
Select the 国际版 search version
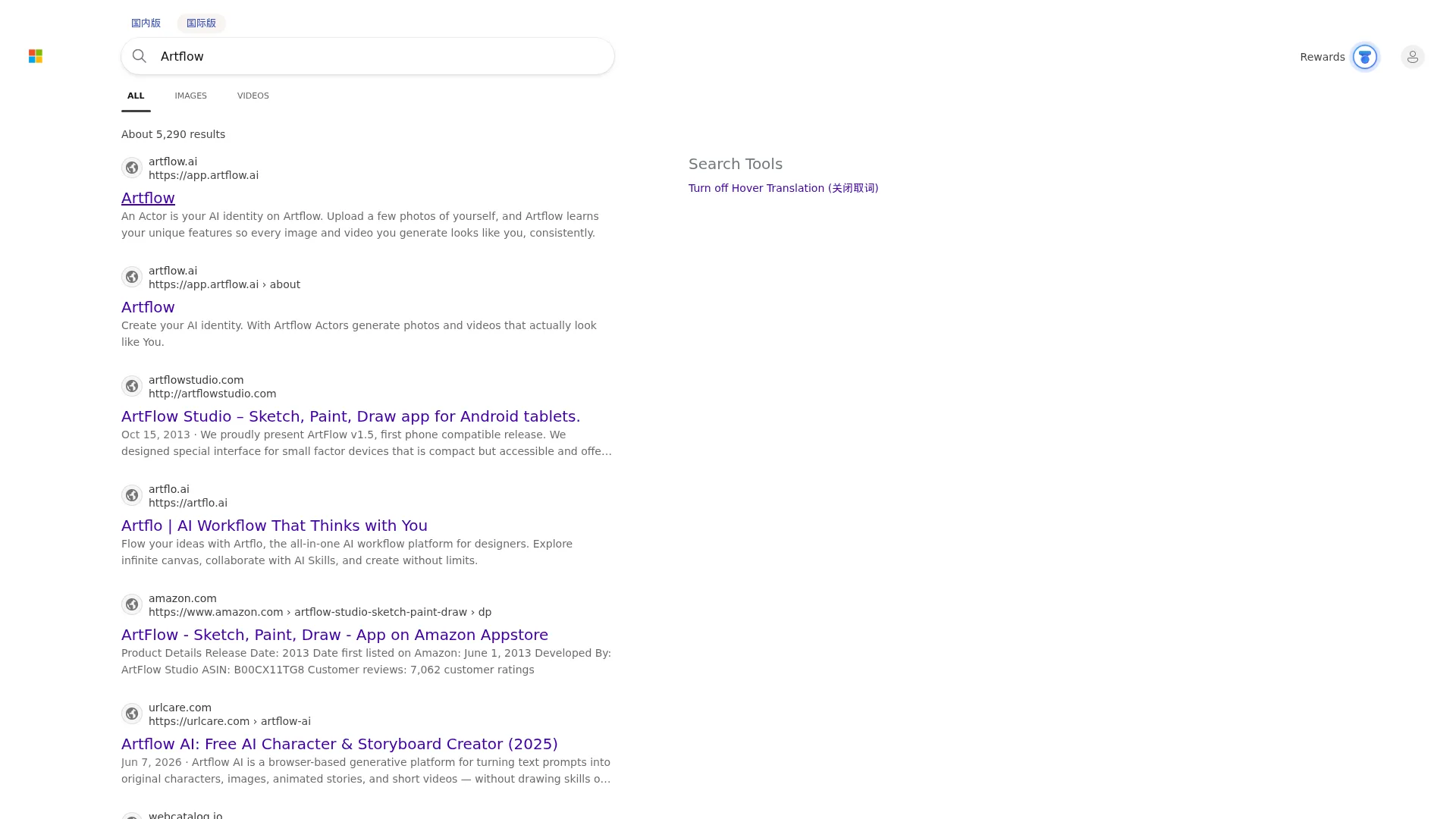click(x=201, y=24)
